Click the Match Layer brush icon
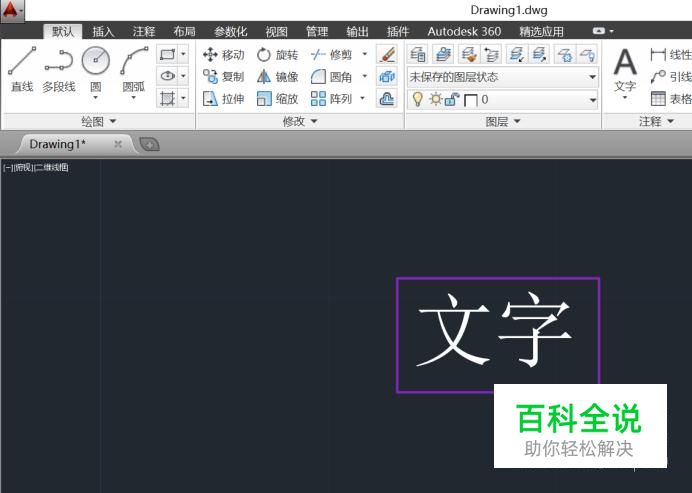 468,55
